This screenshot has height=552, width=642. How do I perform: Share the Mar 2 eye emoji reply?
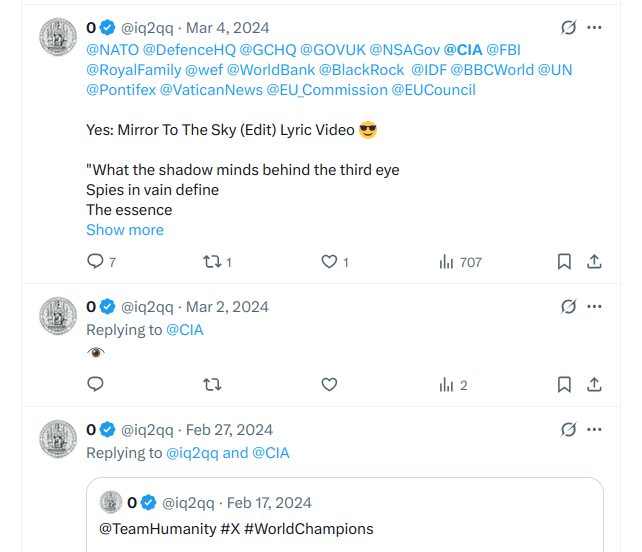tap(594, 384)
